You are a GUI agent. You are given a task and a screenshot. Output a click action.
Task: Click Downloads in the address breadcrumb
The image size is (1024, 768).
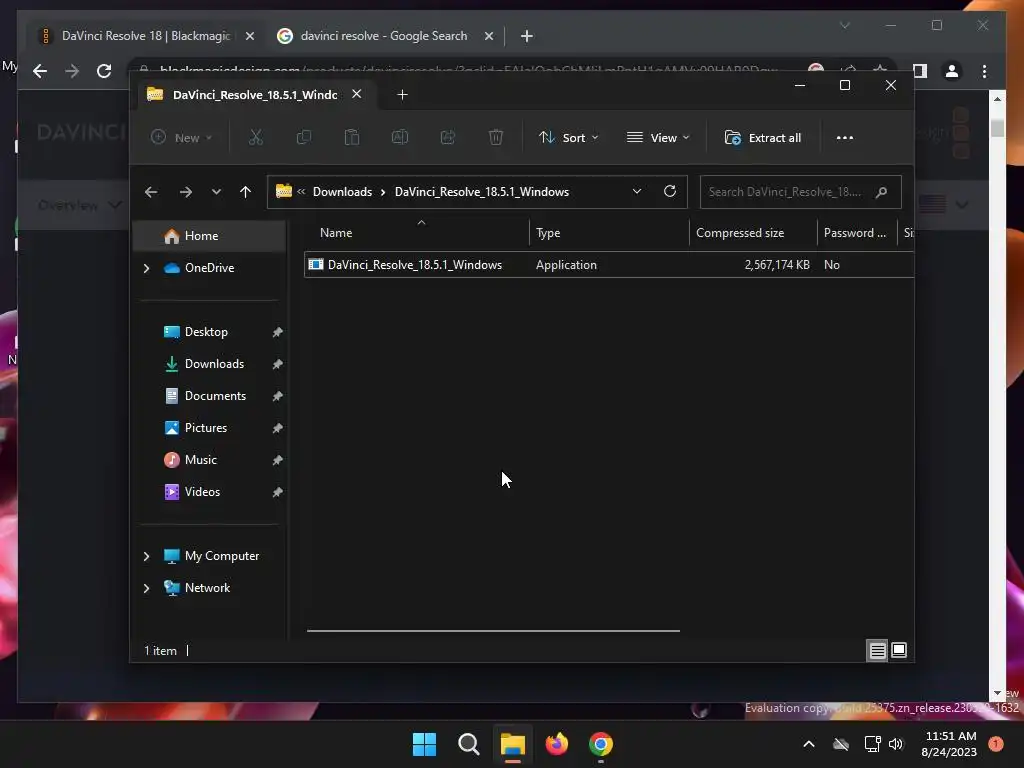click(x=342, y=191)
